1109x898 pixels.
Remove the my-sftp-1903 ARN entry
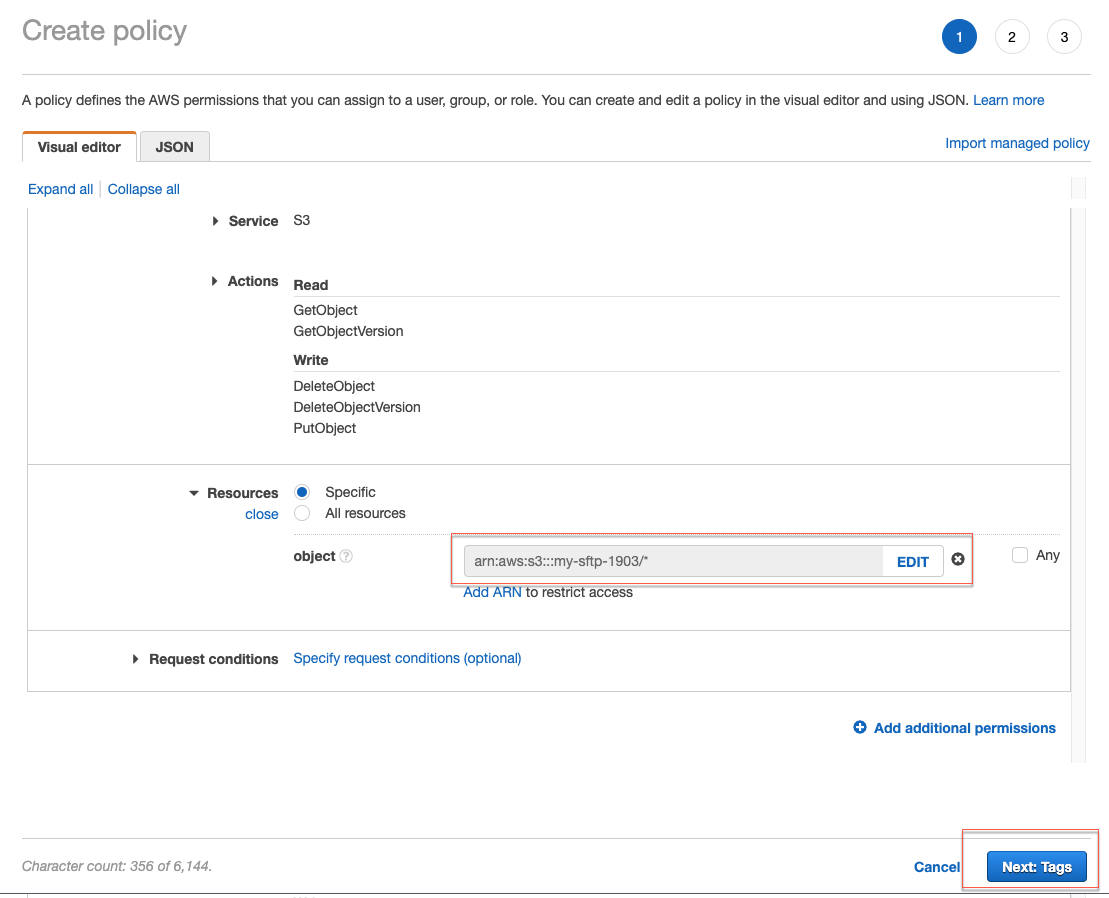click(x=958, y=559)
